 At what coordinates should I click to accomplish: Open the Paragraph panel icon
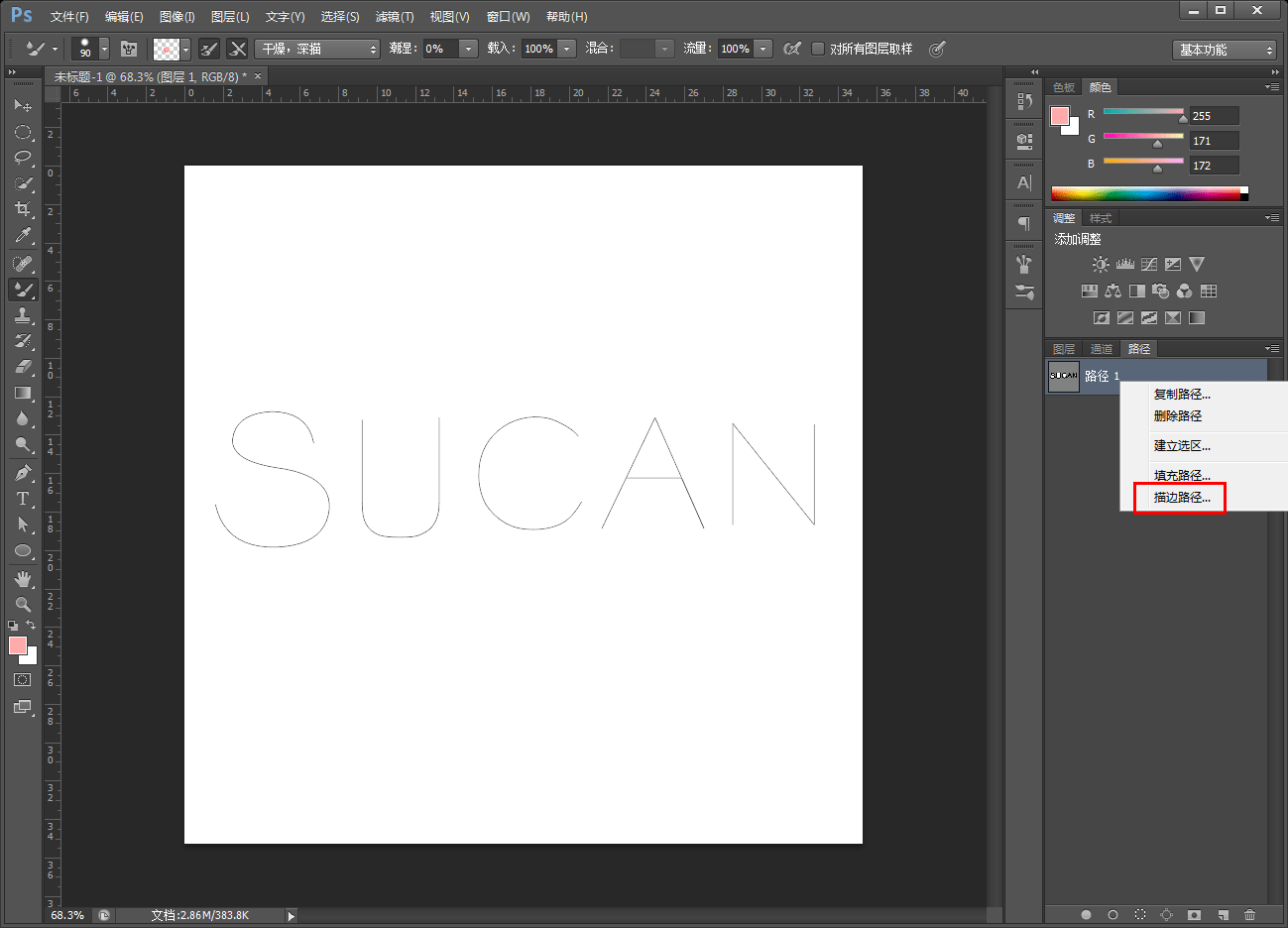pyautogui.click(x=1024, y=223)
